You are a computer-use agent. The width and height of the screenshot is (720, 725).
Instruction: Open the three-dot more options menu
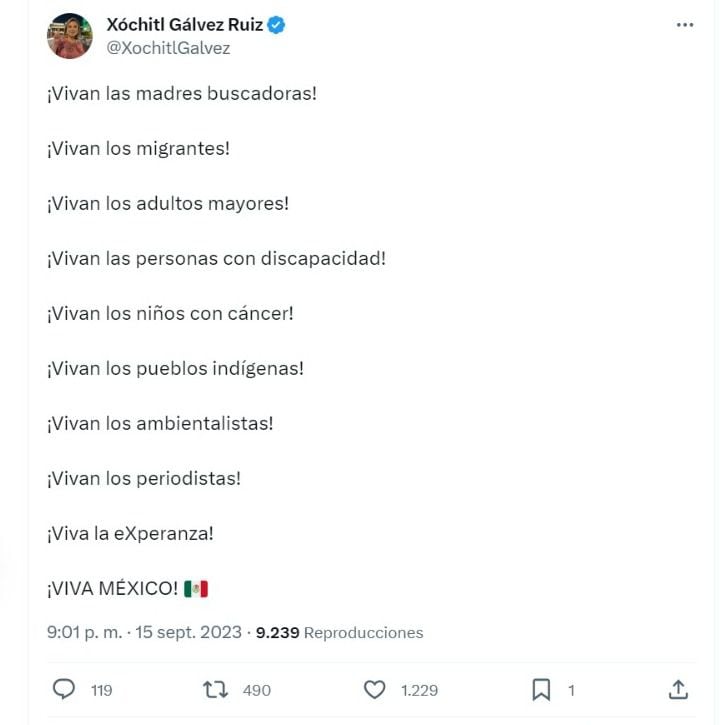point(684,25)
